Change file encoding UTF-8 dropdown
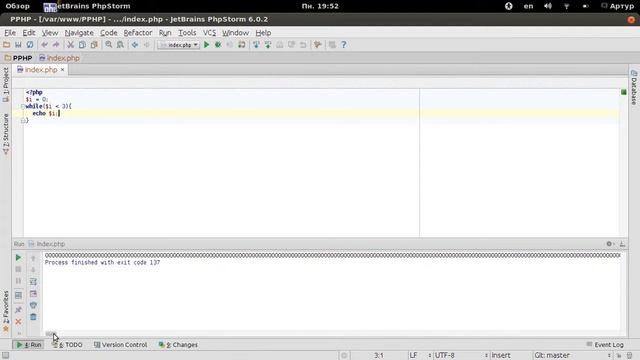 (461, 356)
